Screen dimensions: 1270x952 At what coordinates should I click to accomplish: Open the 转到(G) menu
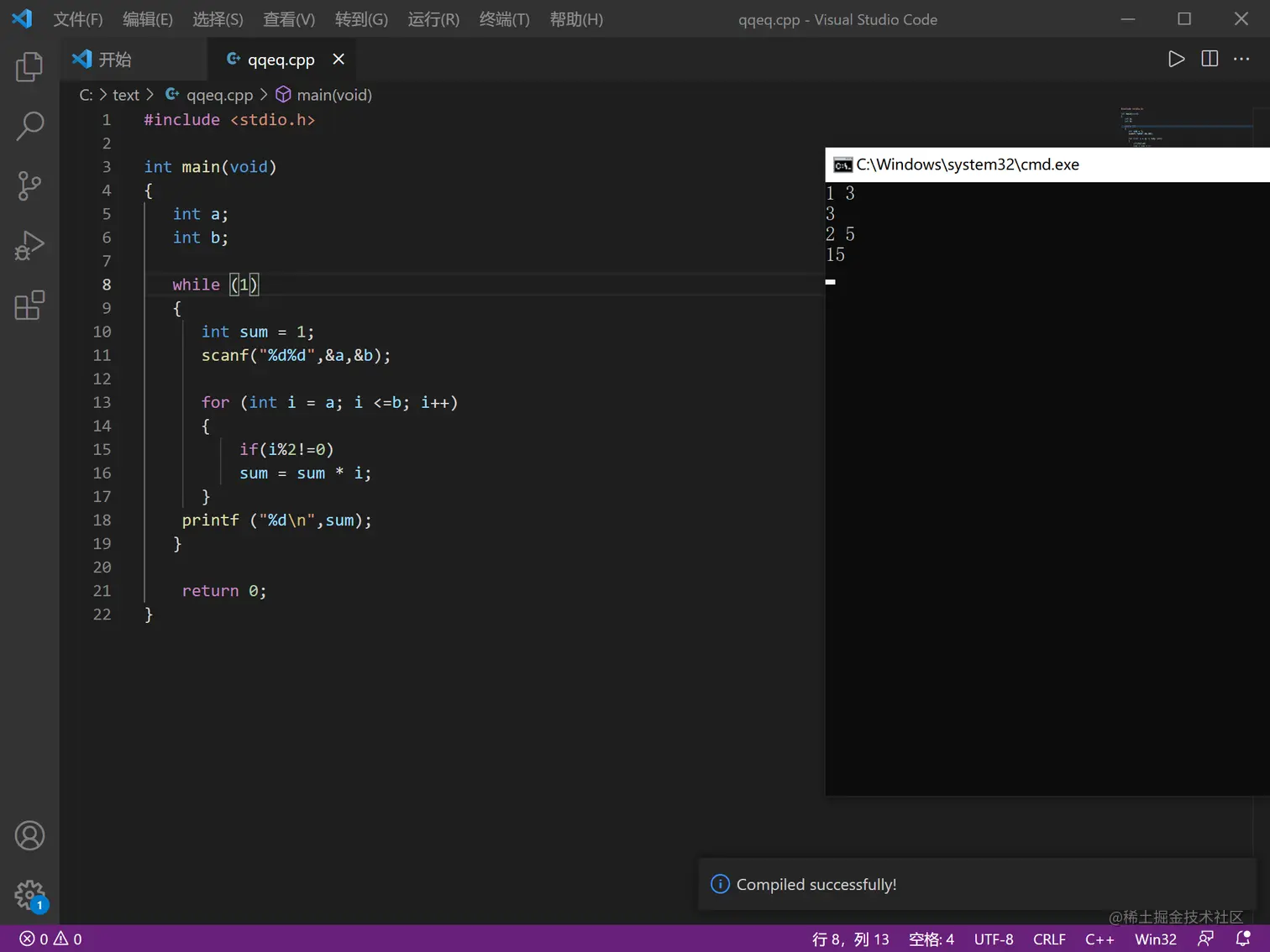tap(361, 19)
